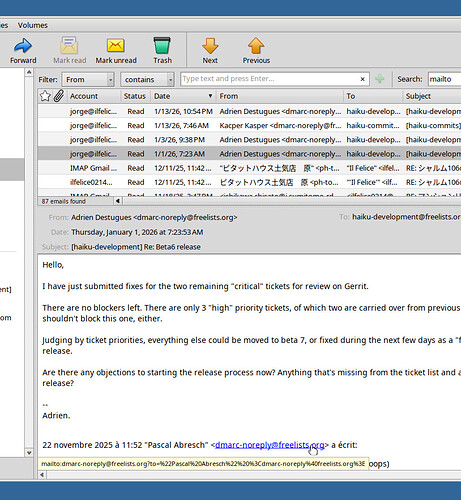
Task: Sort list by Status column header
Action: pos(135,96)
